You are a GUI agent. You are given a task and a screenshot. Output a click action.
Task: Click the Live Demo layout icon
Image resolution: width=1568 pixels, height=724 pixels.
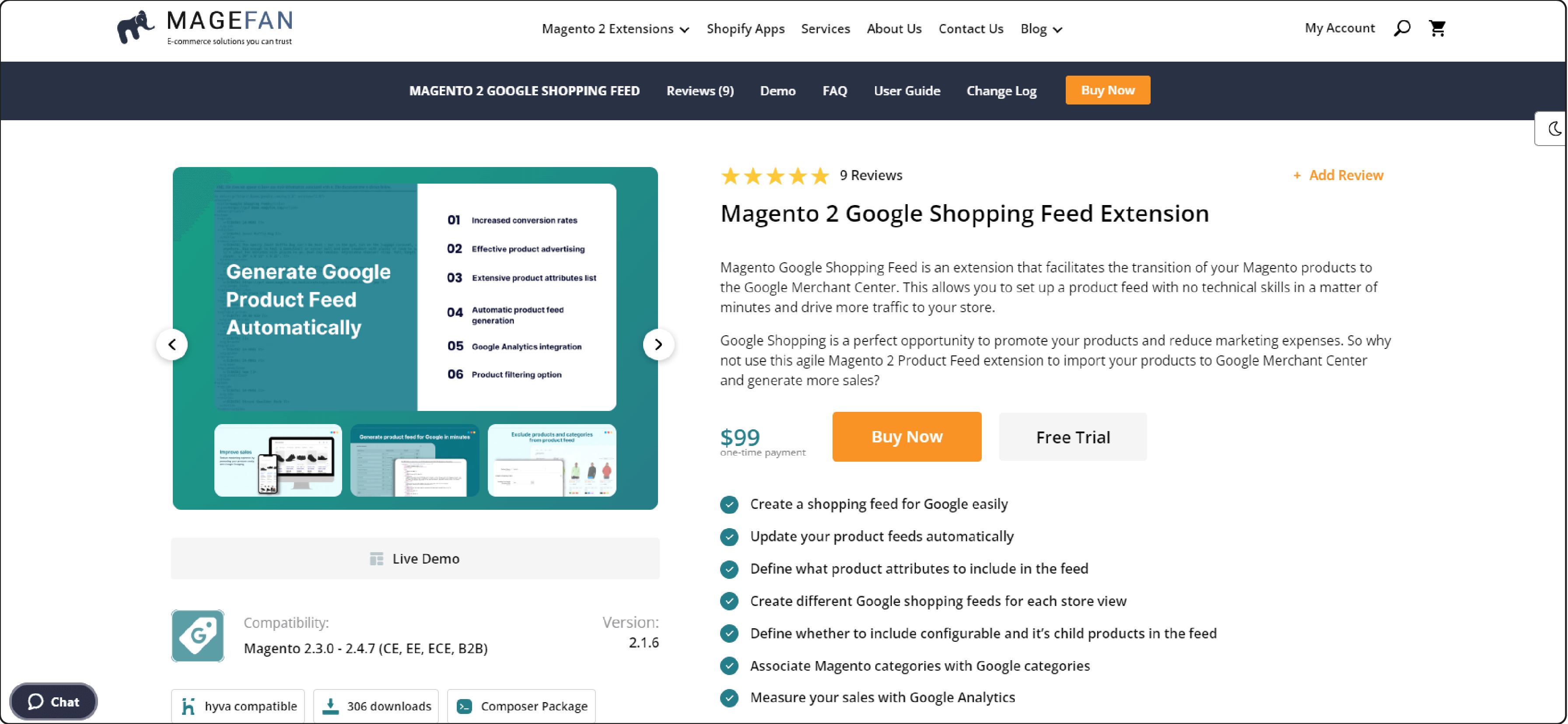(x=377, y=558)
